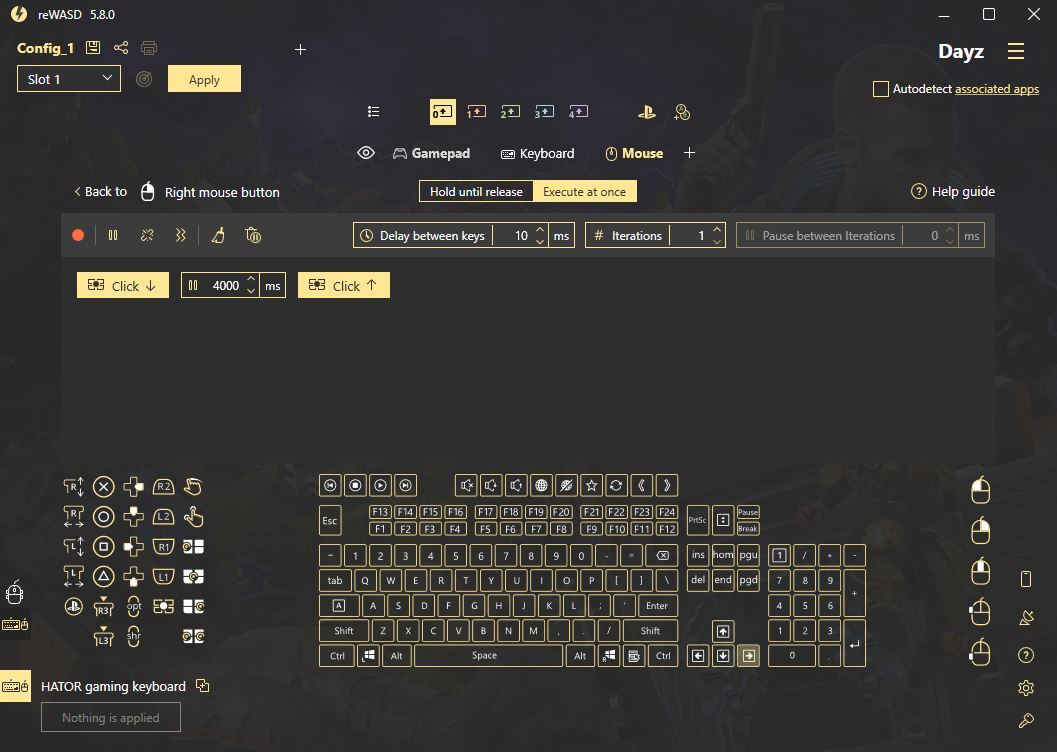The height and width of the screenshot is (752, 1057).
Task: Open the hamburger menu beside Dayz
Action: click(1016, 51)
